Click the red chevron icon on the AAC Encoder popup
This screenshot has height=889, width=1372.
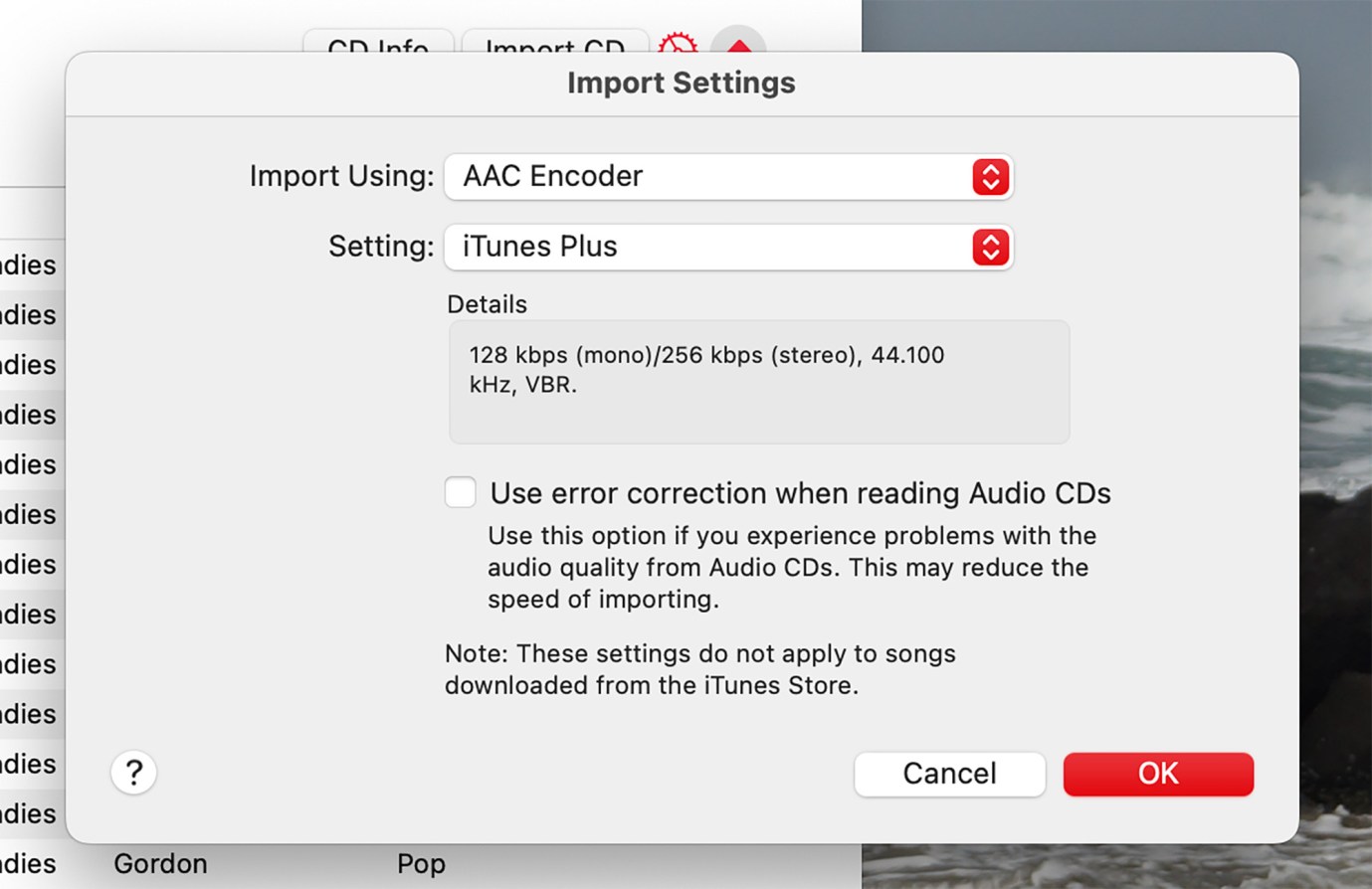(x=990, y=176)
